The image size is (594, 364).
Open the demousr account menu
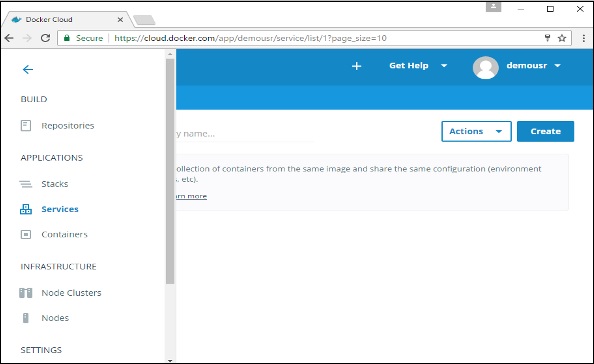[517, 67]
